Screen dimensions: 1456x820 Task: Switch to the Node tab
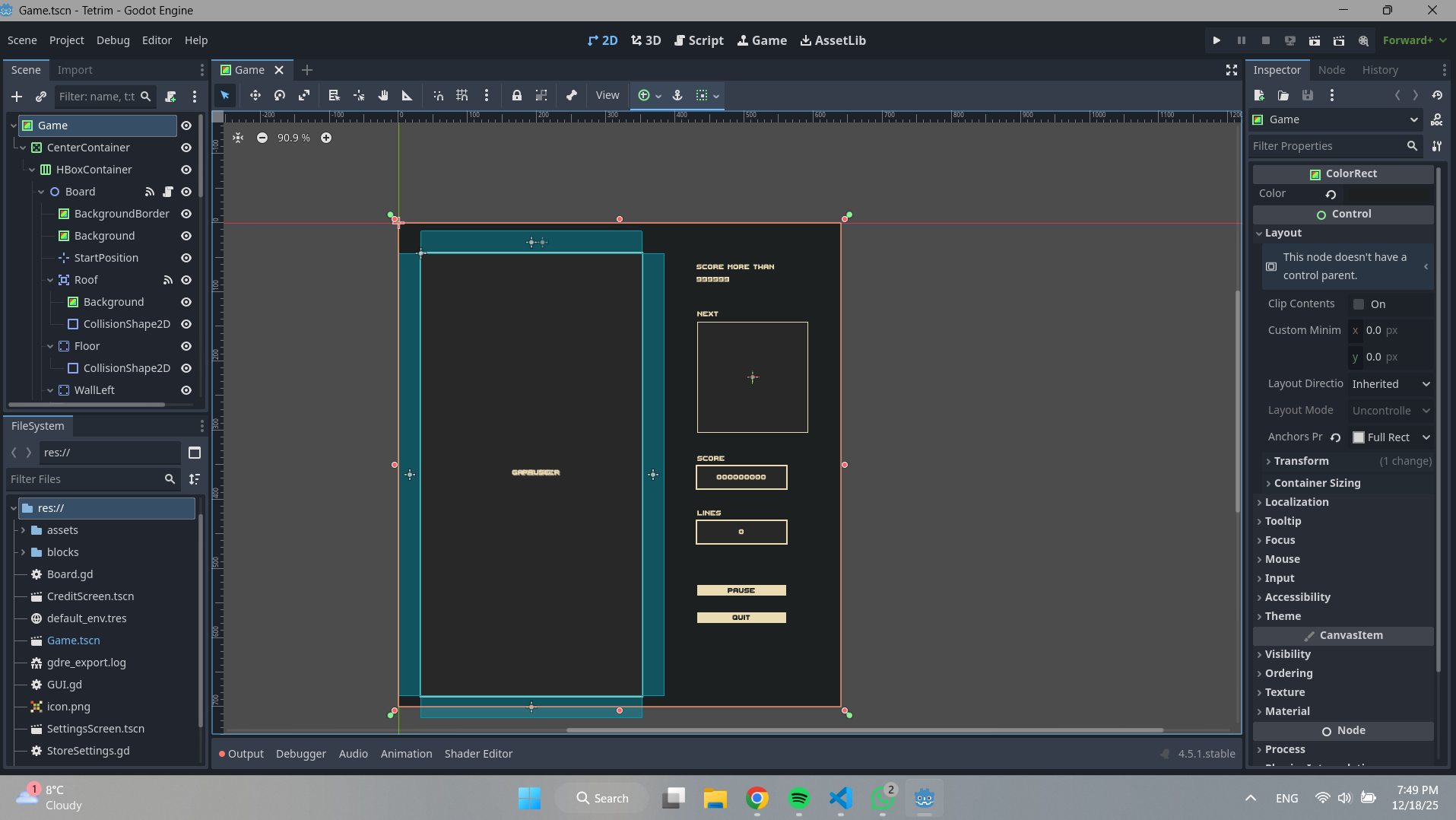pyautogui.click(x=1331, y=70)
